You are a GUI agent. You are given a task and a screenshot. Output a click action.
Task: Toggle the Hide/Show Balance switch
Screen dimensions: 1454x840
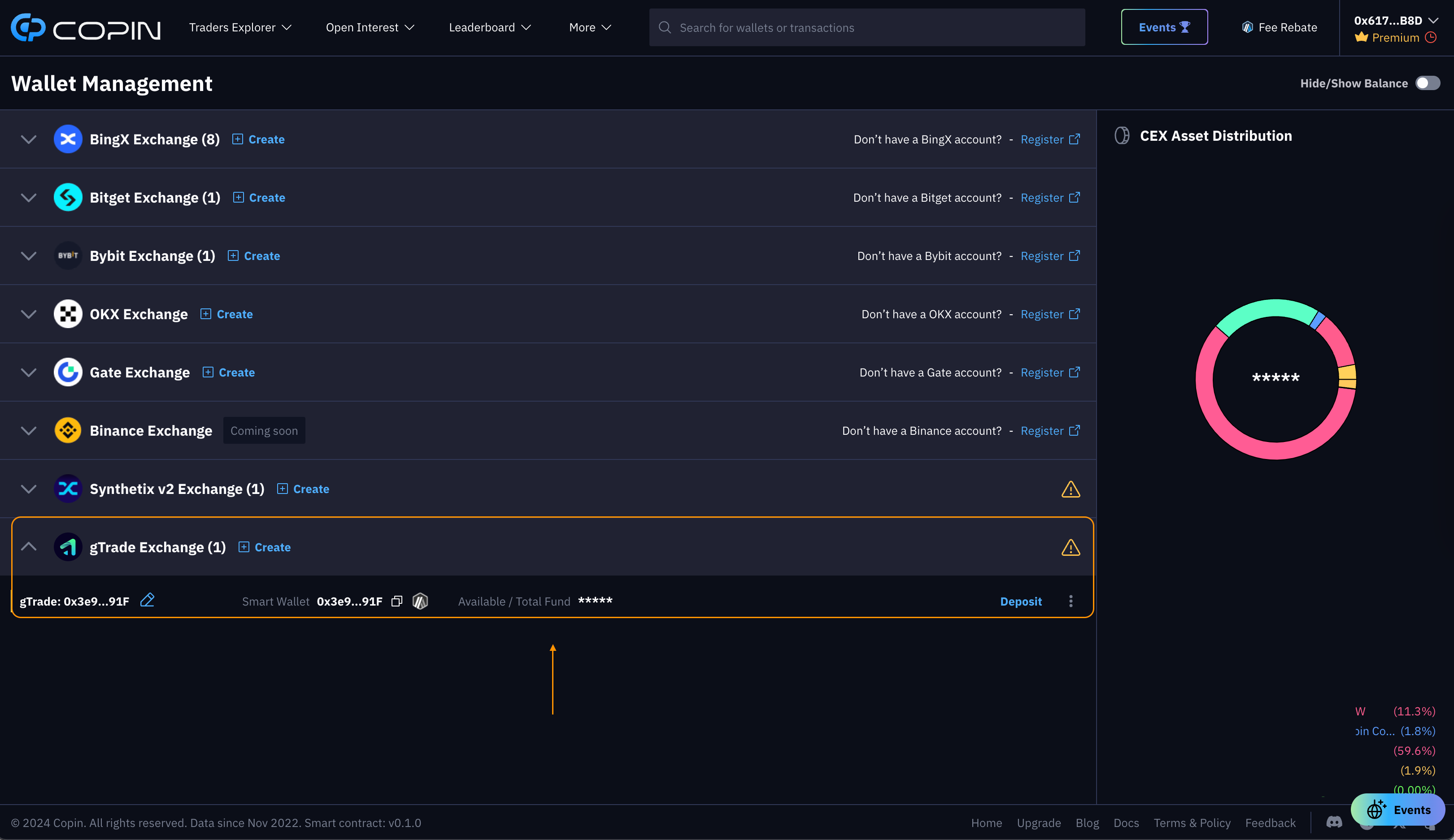(1428, 83)
